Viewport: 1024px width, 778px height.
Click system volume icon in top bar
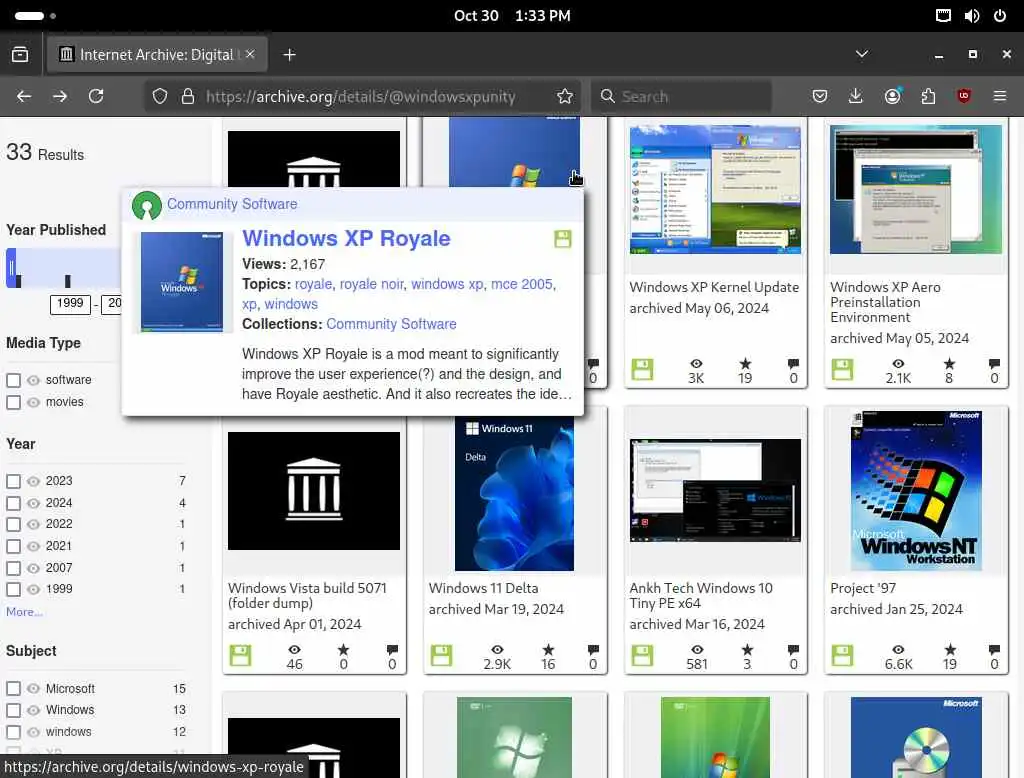(x=972, y=16)
